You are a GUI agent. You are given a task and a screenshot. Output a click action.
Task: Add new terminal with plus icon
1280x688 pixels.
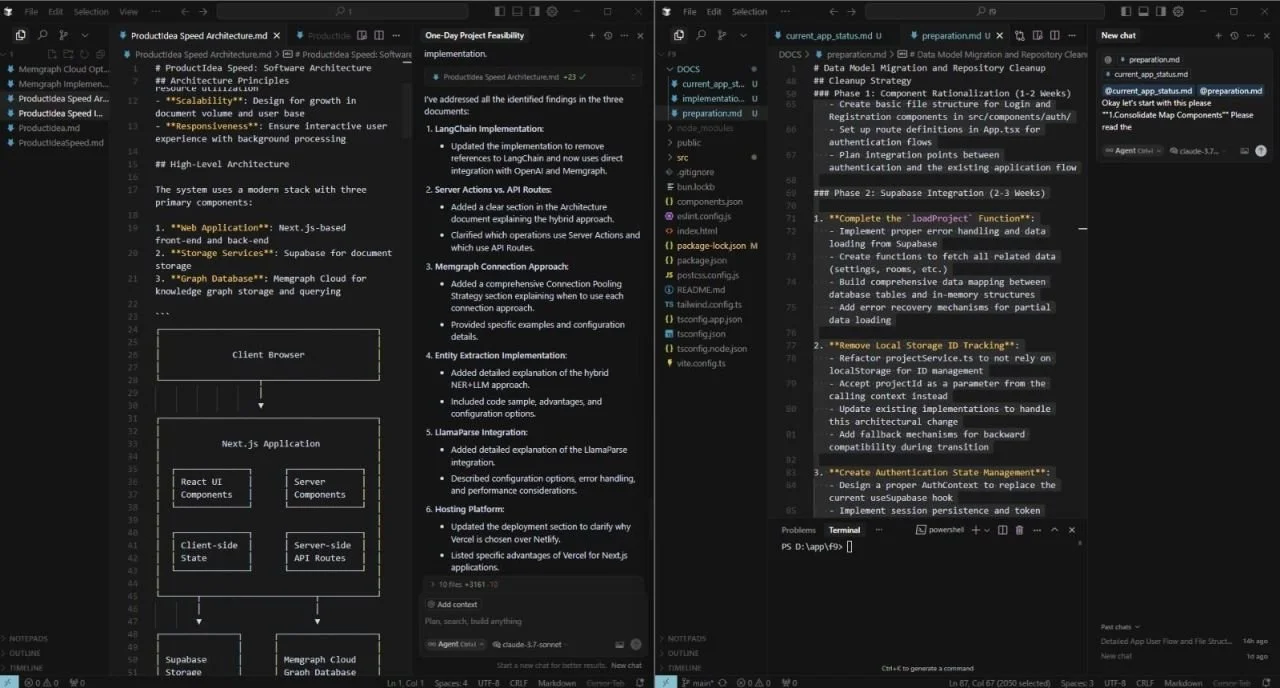pos(976,530)
